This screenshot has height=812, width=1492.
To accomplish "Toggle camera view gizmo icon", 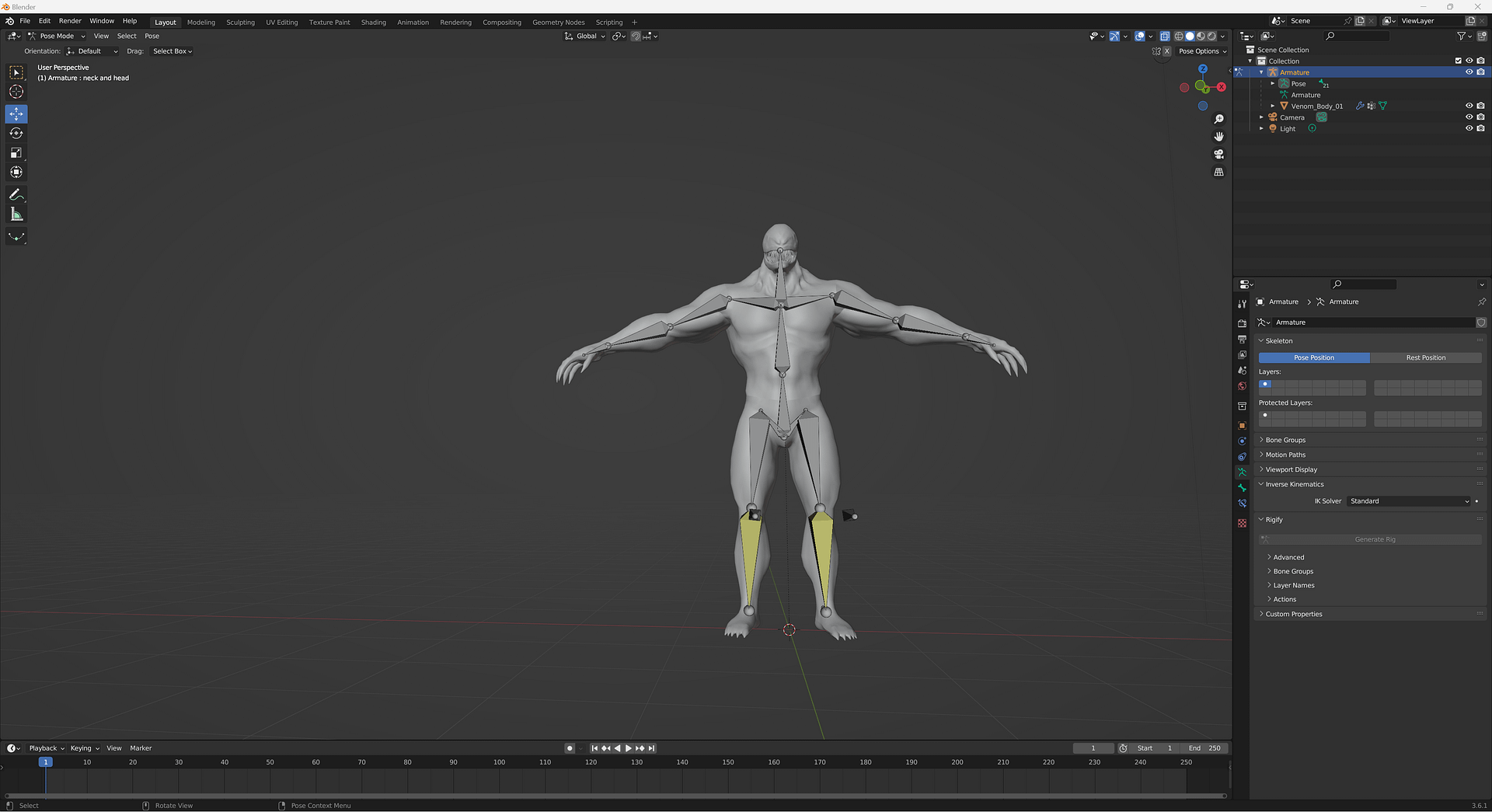I will (1218, 155).
